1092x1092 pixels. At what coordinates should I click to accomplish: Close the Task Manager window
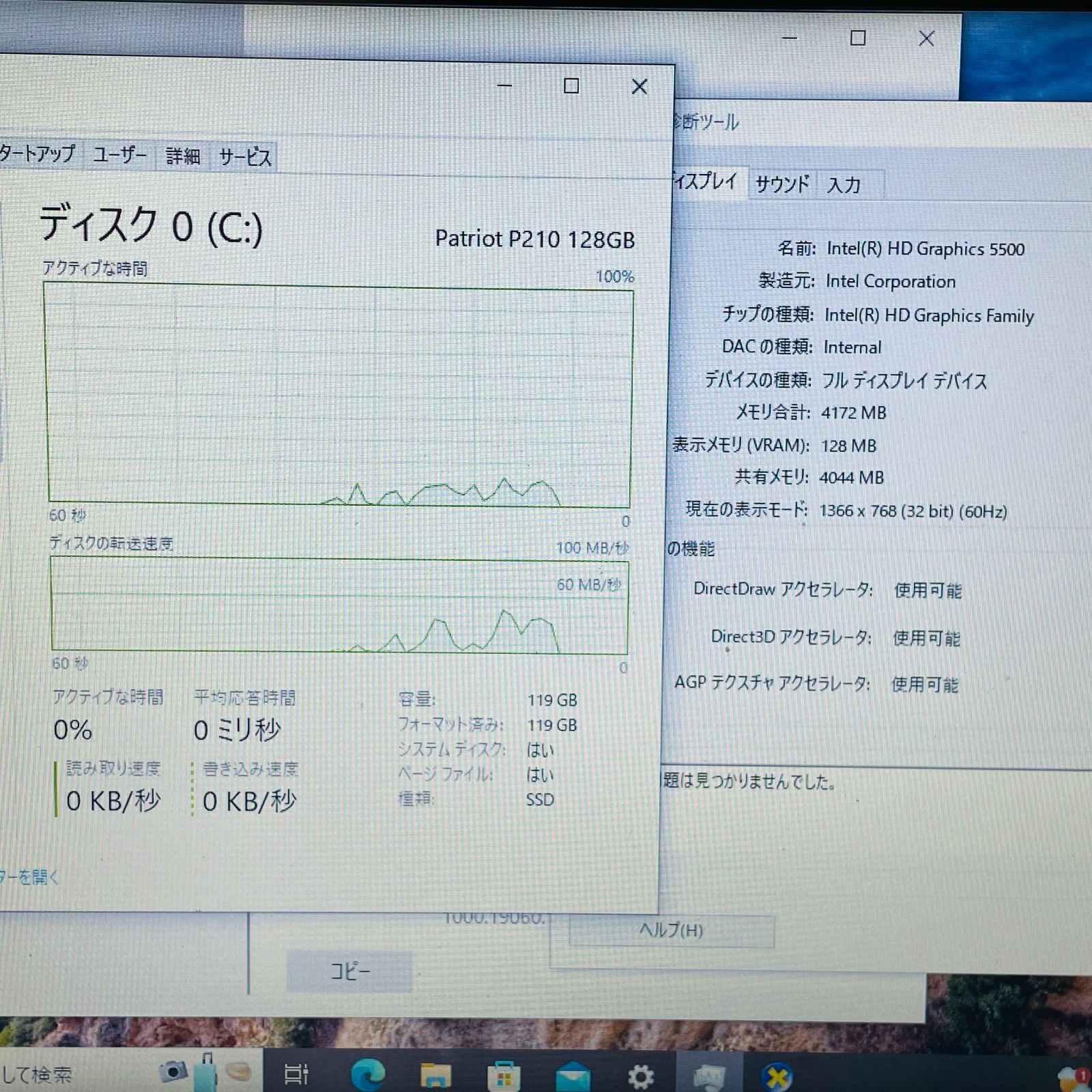point(640,87)
